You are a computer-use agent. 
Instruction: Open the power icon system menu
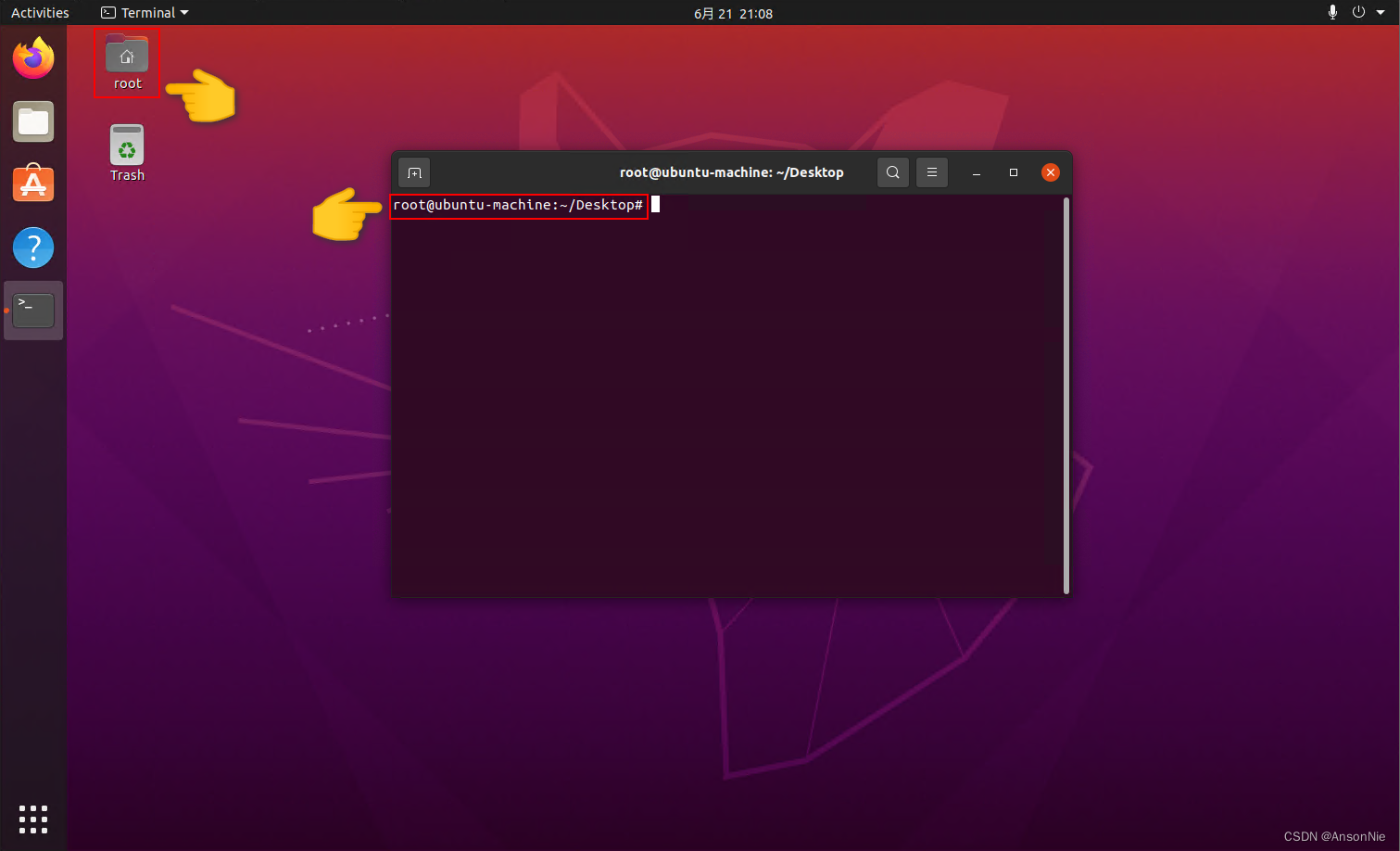1358,12
